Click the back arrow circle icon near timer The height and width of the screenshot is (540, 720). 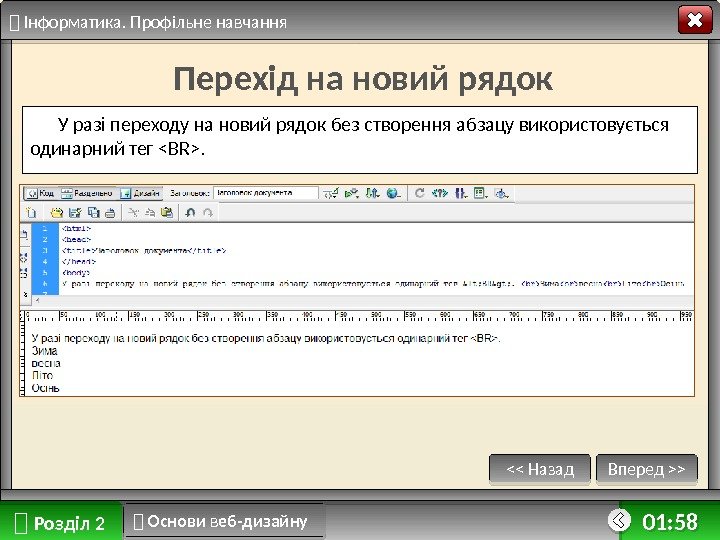pyautogui.click(x=619, y=520)
